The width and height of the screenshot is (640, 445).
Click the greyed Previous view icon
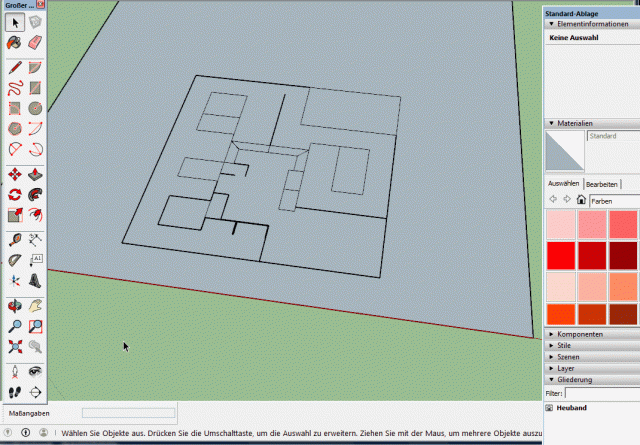(x=35, y=347)
